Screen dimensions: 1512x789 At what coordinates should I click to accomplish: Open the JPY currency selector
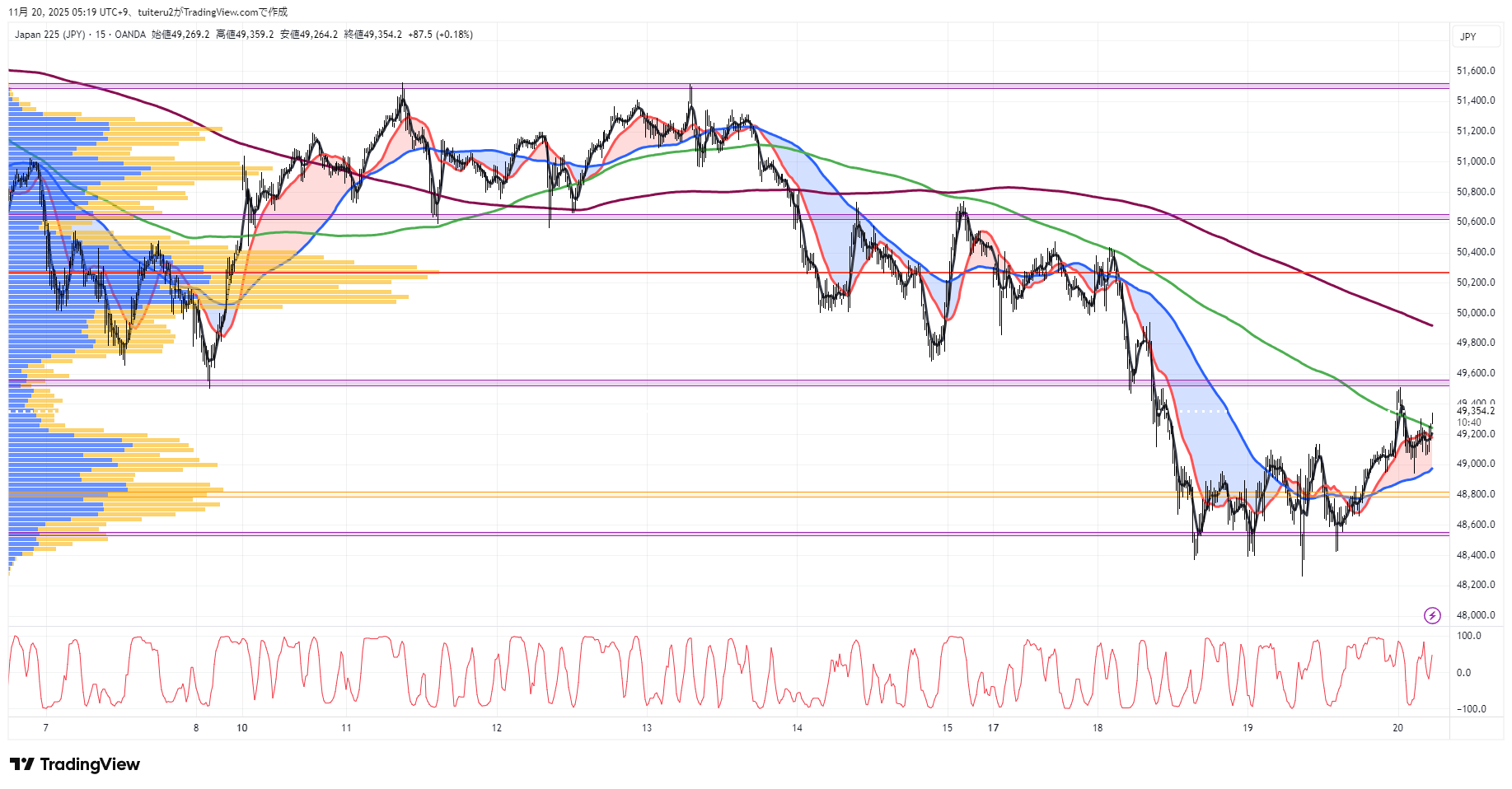pos(1468,36)
